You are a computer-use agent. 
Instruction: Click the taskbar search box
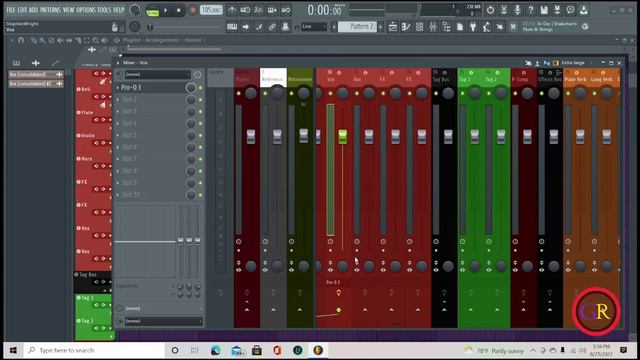coord(94,350)
